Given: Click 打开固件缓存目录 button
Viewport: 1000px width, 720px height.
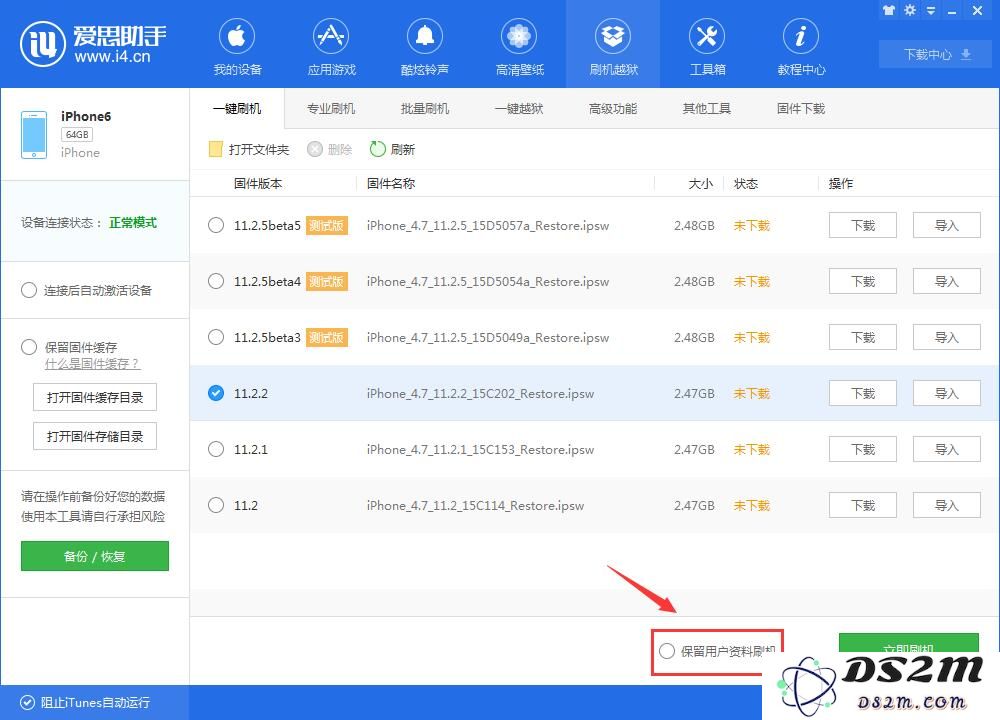Looking at the screenshot, I should tap(95, 397).
